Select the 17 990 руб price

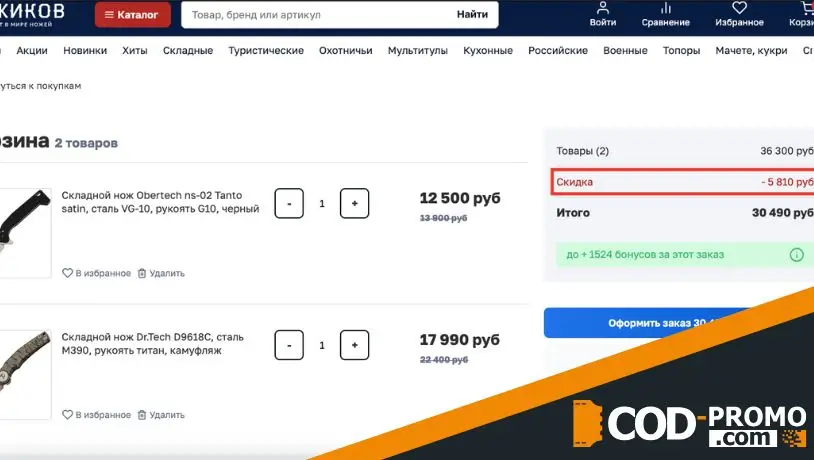(x=460, y=340)
